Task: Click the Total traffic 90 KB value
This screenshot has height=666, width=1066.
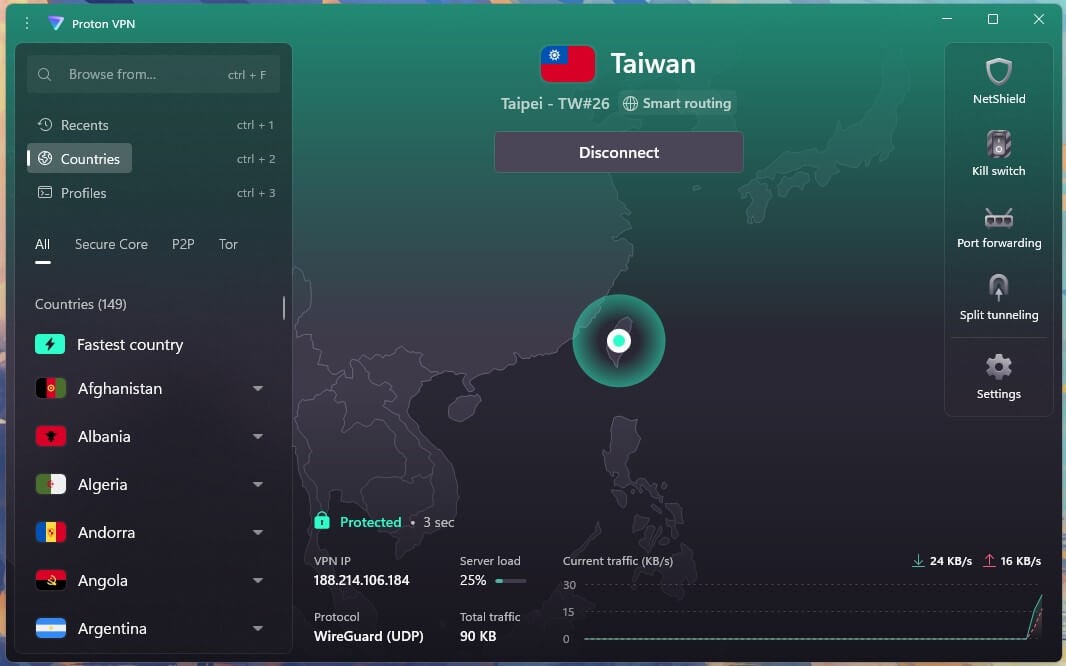Action: [478, 636]
